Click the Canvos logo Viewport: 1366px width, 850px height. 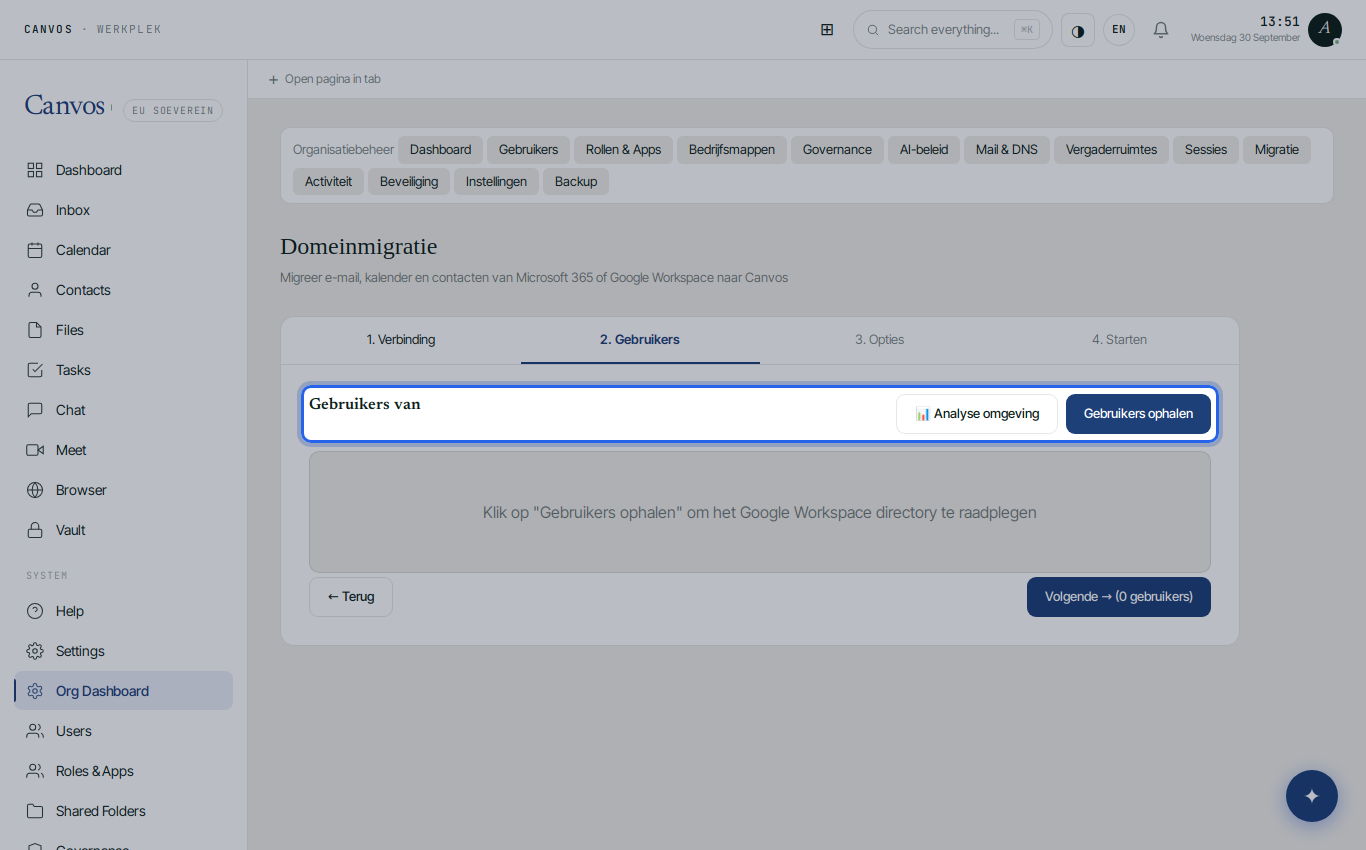coord(65,105)
